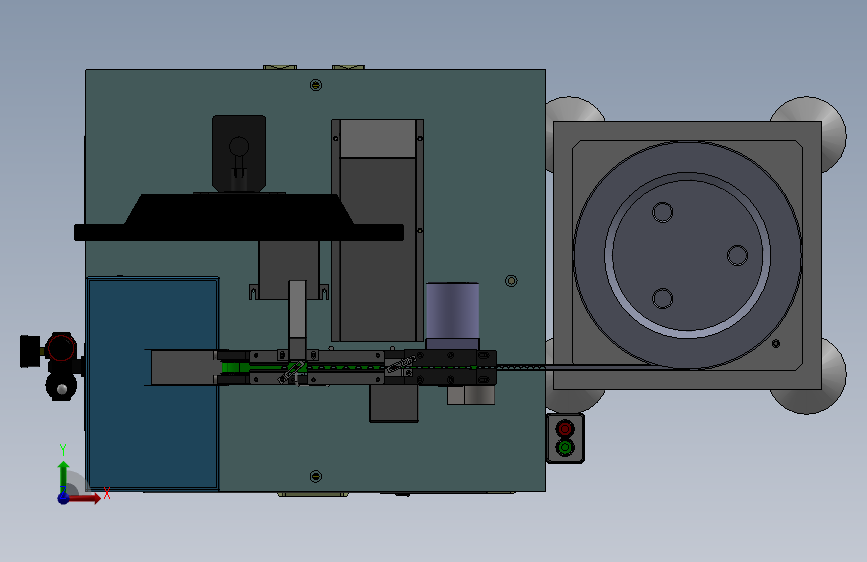This screenshot has height=562, width=867.
Task: Select the screw at top of base plate
Action: [x=316, y=85]
